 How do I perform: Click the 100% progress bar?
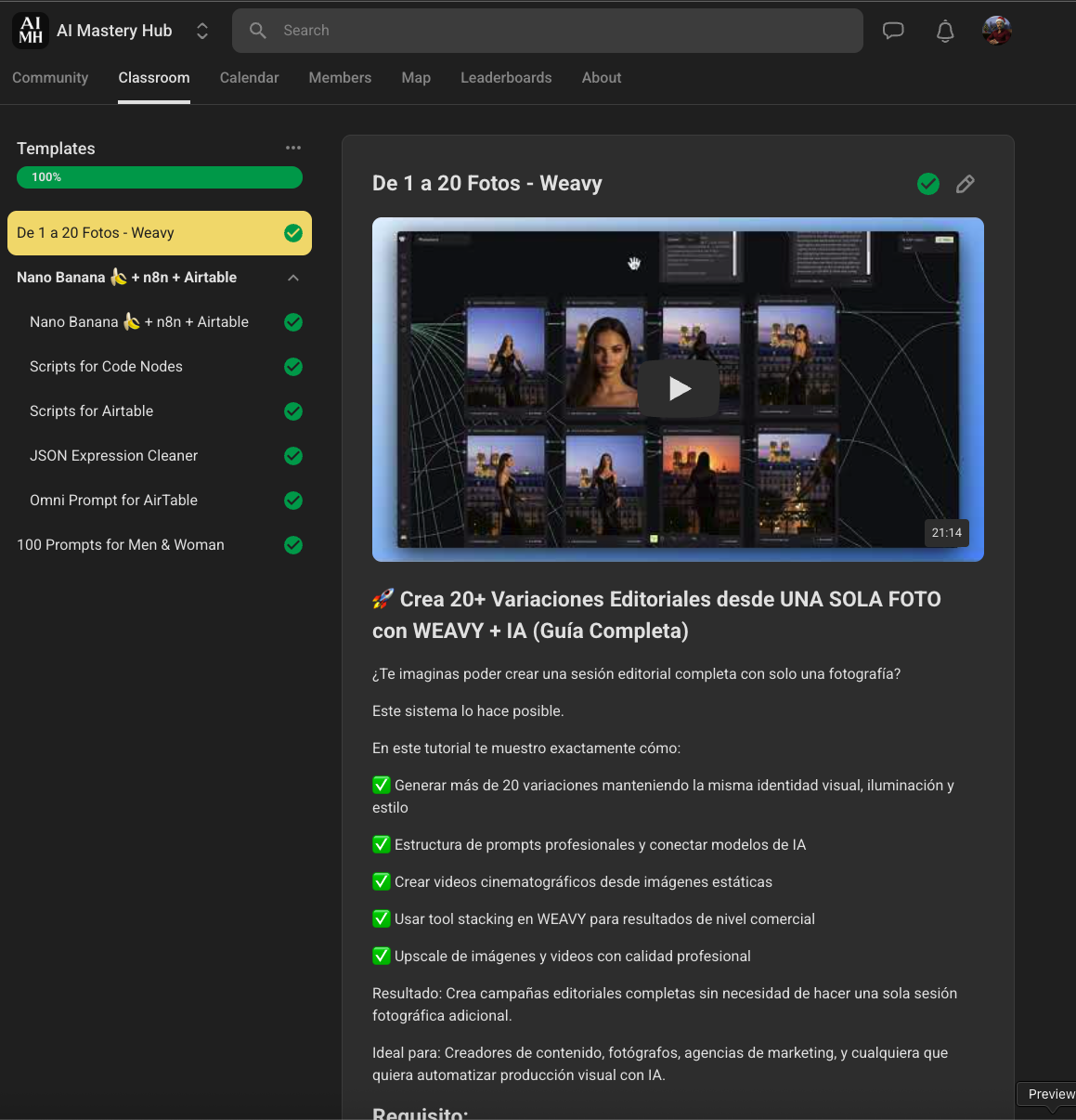click(160, 177)
